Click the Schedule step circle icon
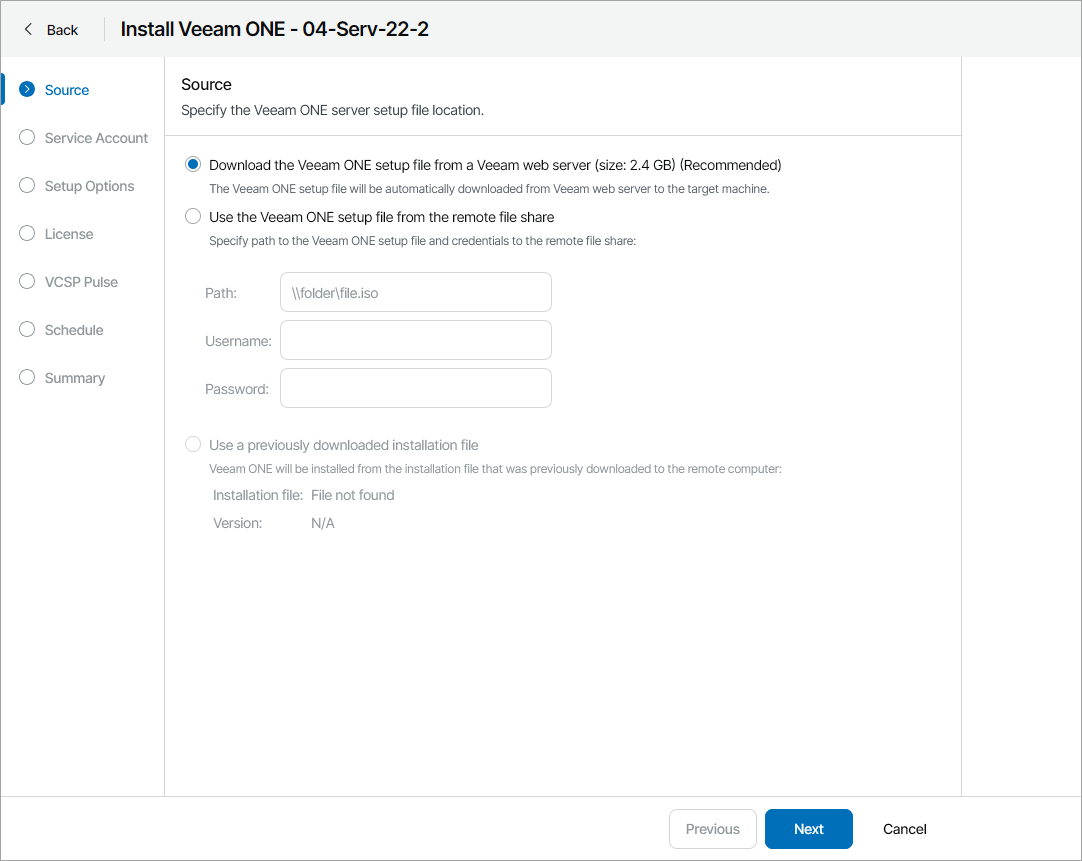 tap(28, 330)
